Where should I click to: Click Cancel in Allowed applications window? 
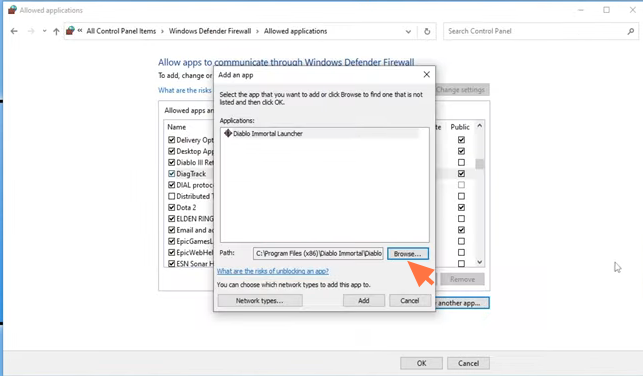468,363
